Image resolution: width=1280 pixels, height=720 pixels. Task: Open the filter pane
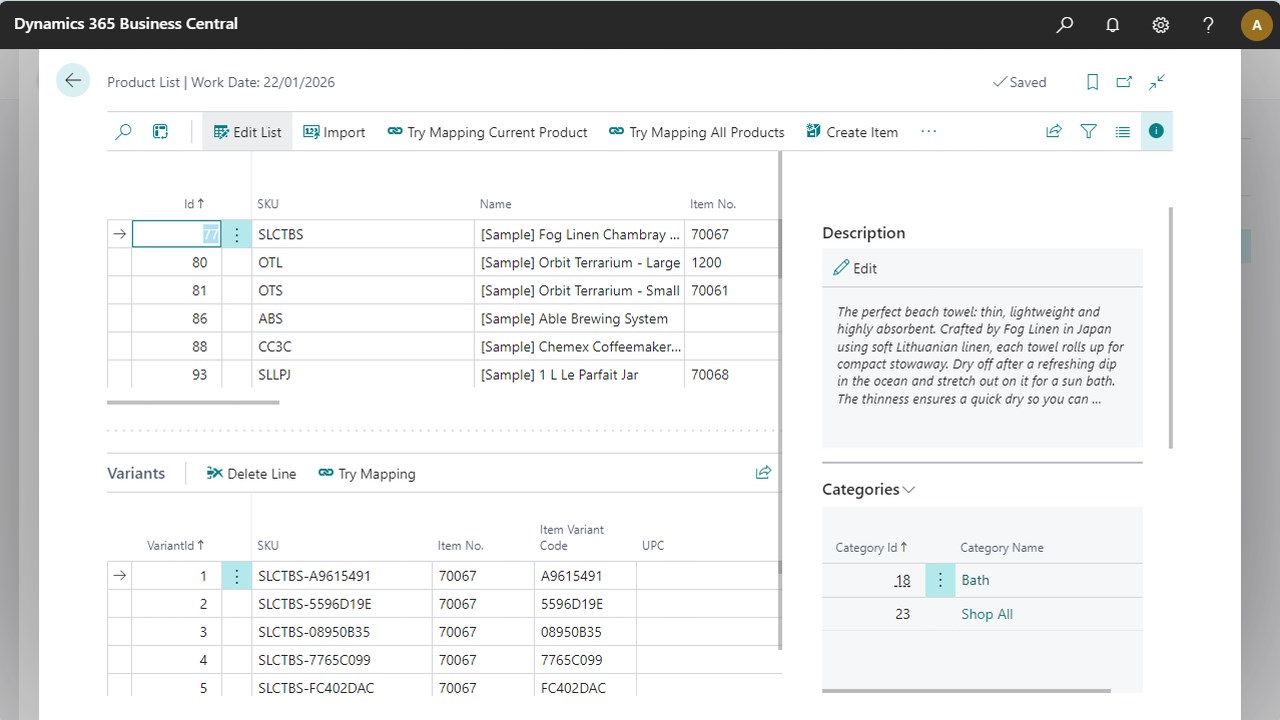[x=1089, y=131]
